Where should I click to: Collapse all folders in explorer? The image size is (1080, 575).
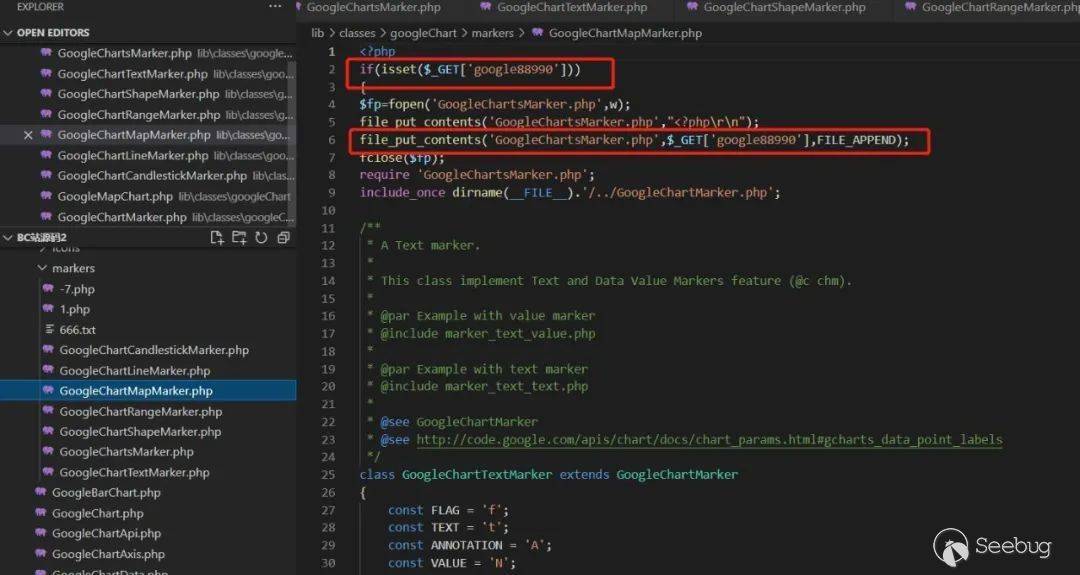pyautogui.click(x=283, y=238)
